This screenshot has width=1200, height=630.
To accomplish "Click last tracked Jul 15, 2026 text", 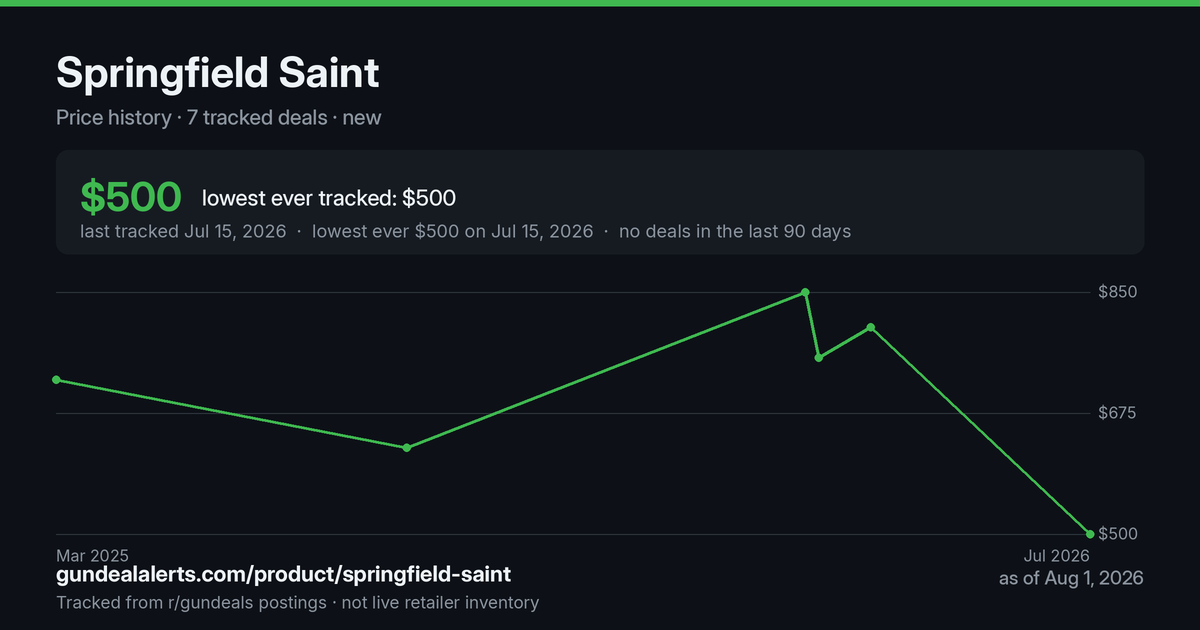I will 183,231.
